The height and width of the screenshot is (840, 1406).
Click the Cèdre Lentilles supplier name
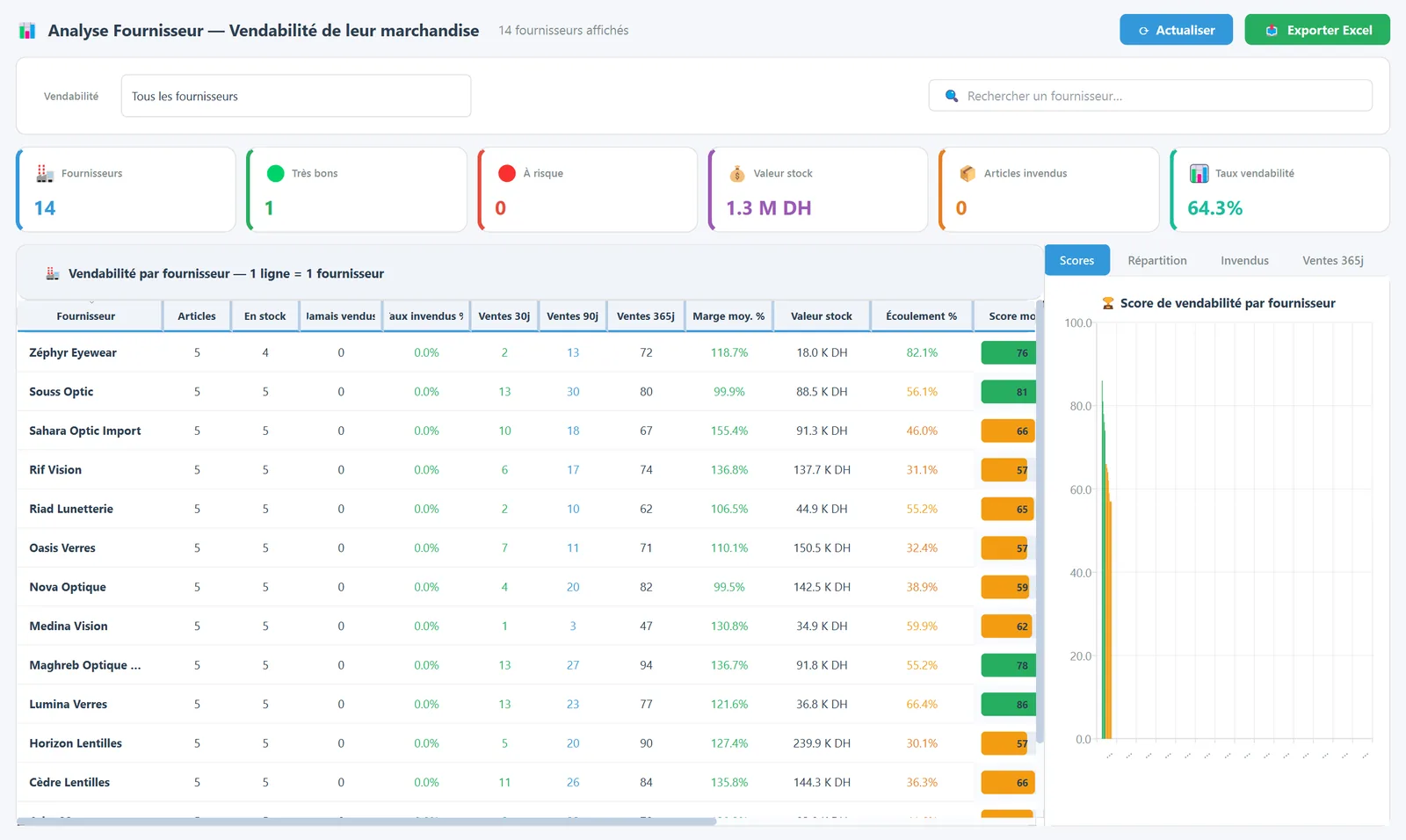pos(69,783)
